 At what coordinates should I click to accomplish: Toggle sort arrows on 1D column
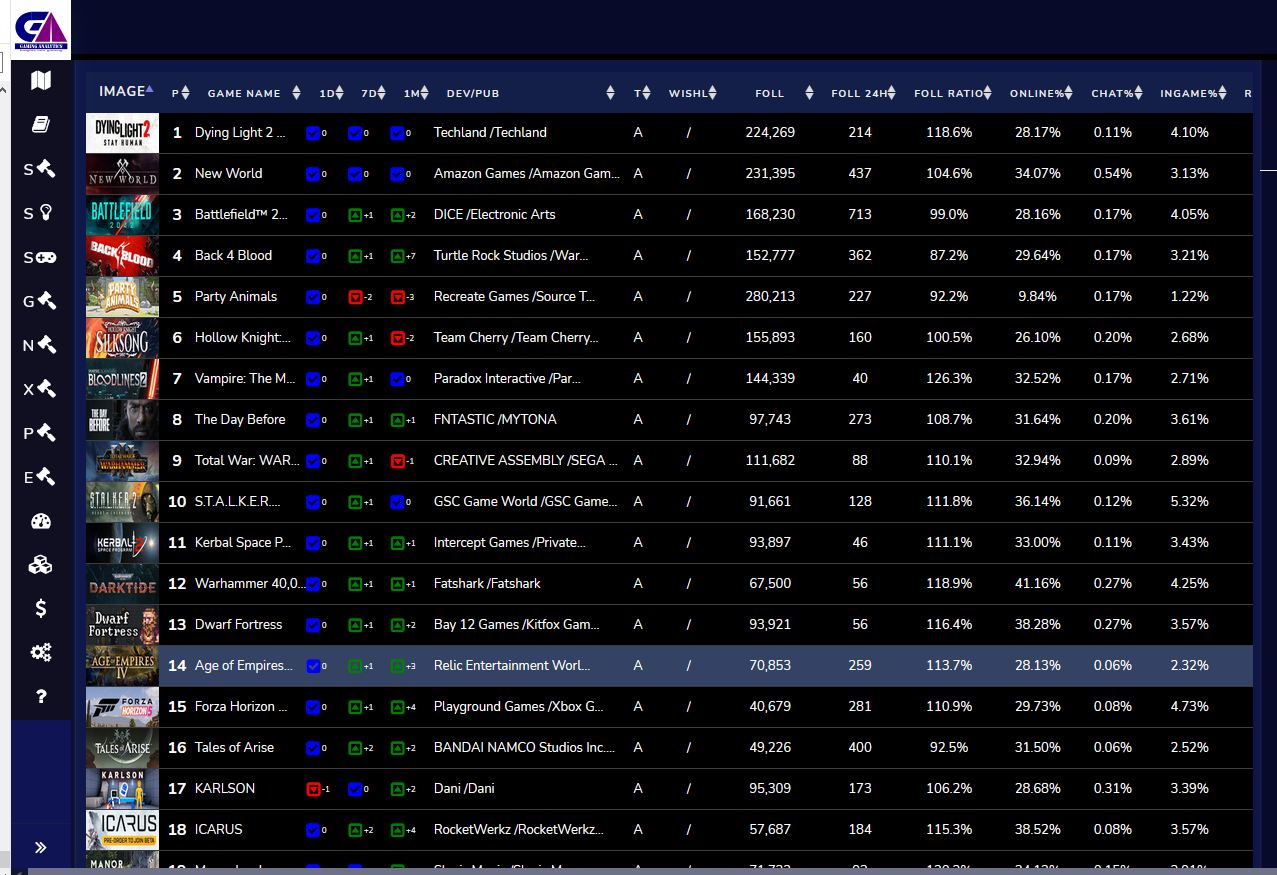[340, 93]
